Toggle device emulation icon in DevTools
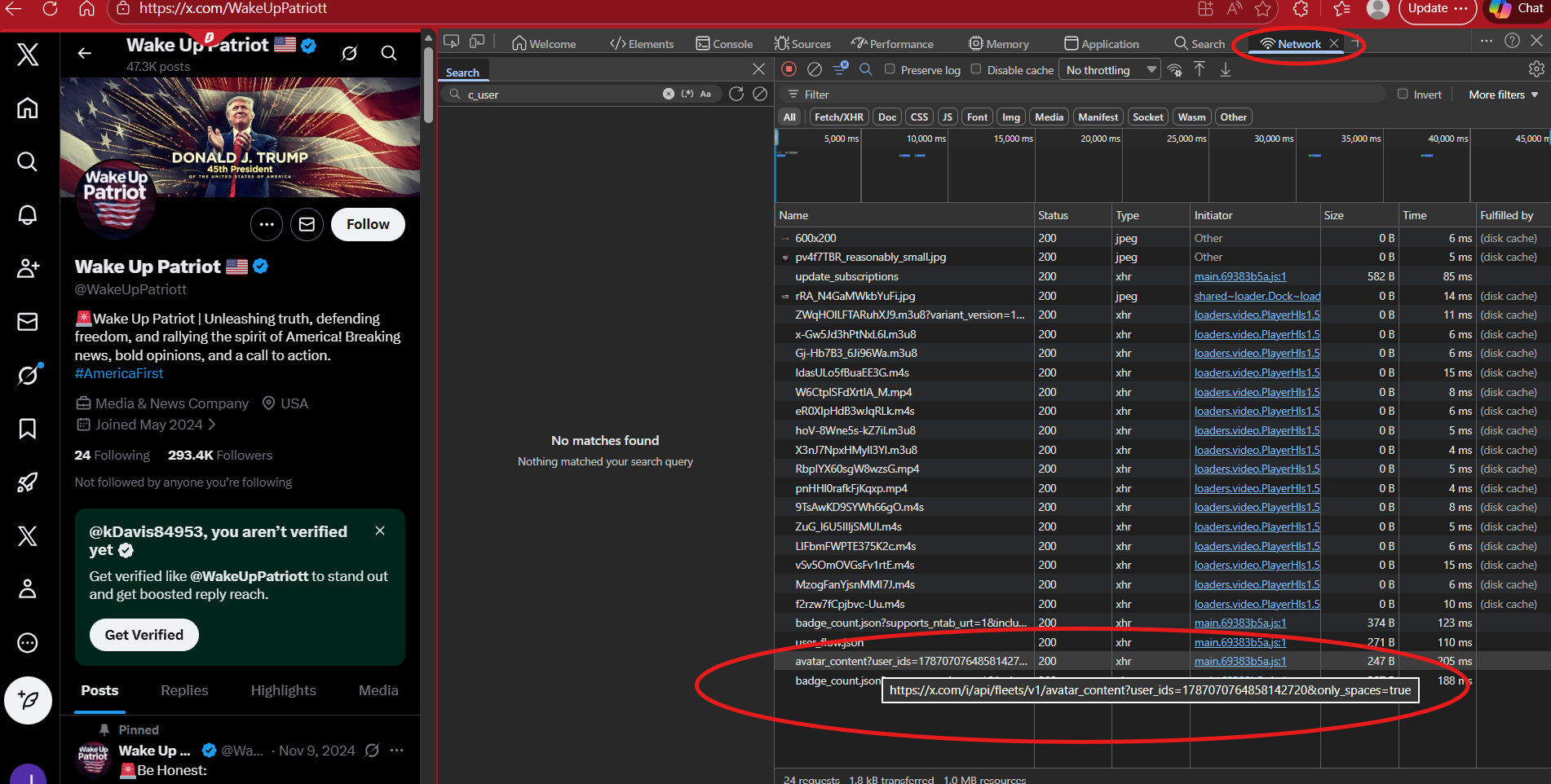 pos(478,42)
